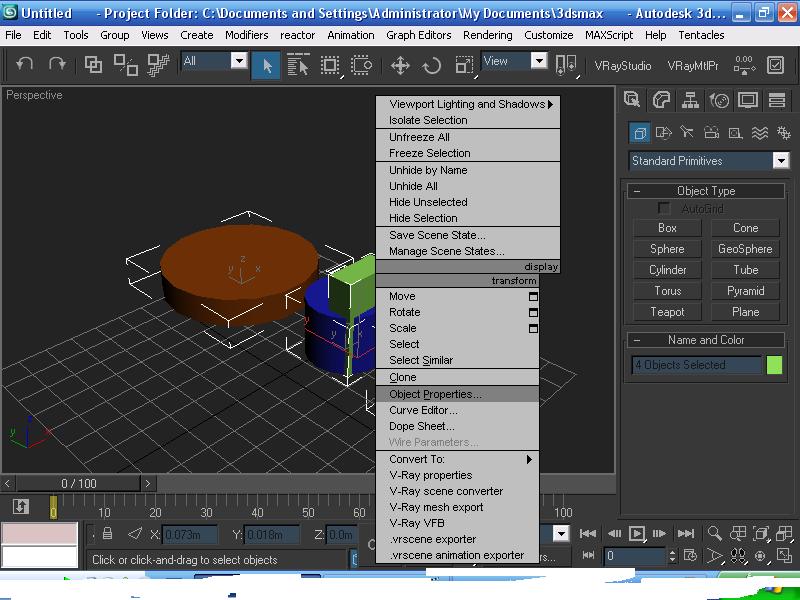
Task: Toggle the Key Mode button
Action: point(588,555)
